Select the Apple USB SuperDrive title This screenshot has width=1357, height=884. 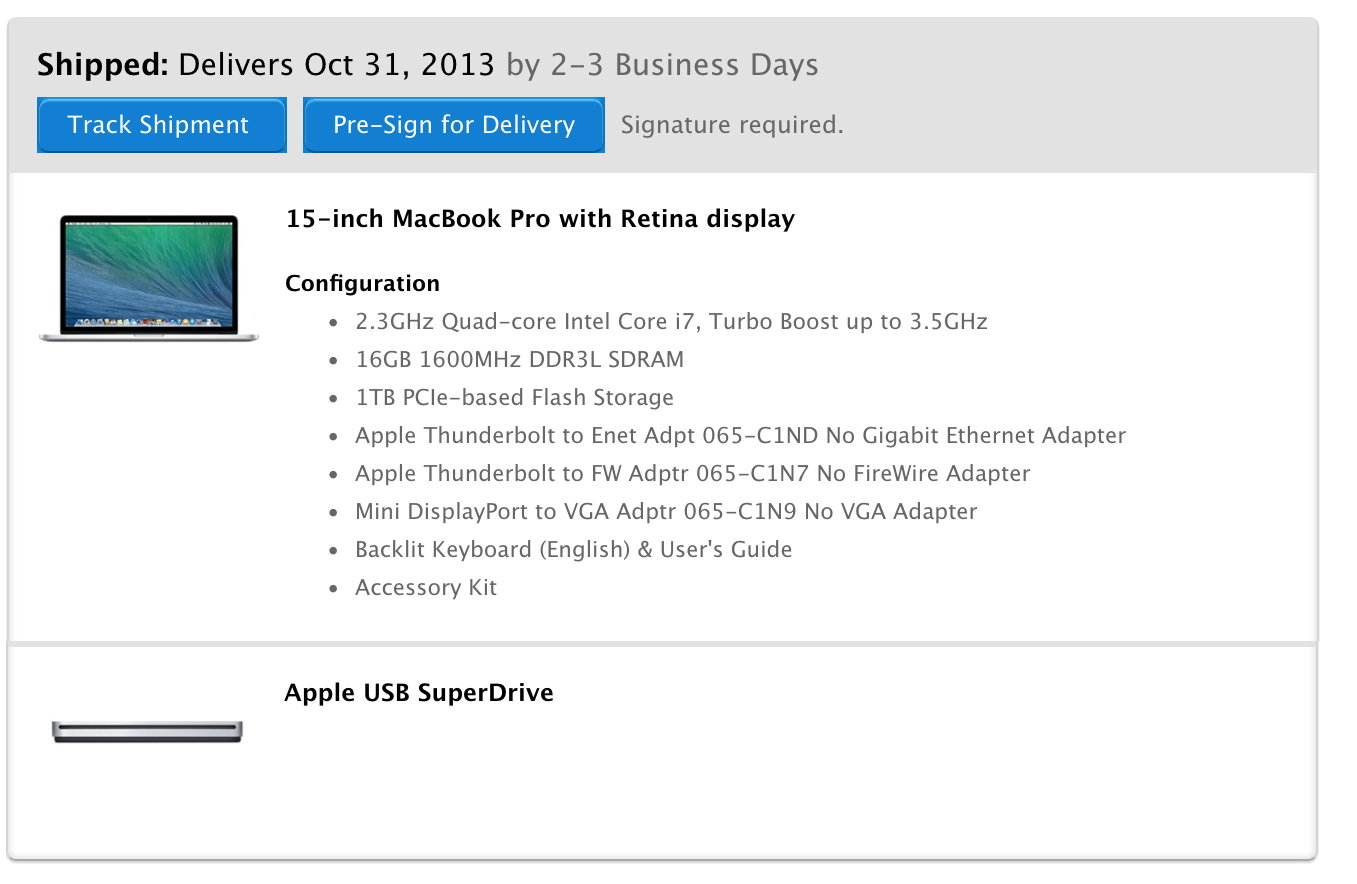point(419,693)
